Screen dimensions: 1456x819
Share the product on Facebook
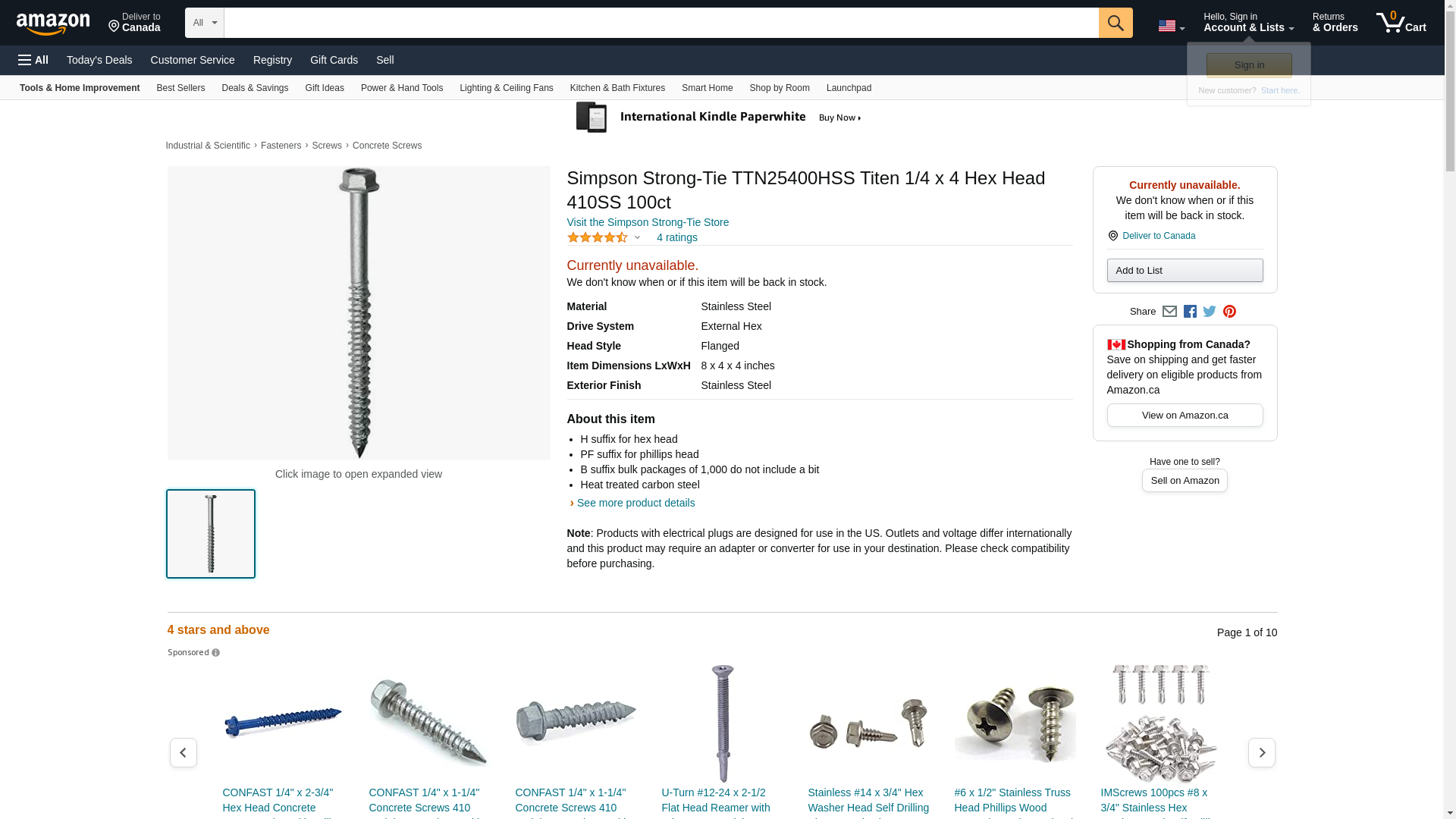pyautogui.click(x=1190, y=312)
